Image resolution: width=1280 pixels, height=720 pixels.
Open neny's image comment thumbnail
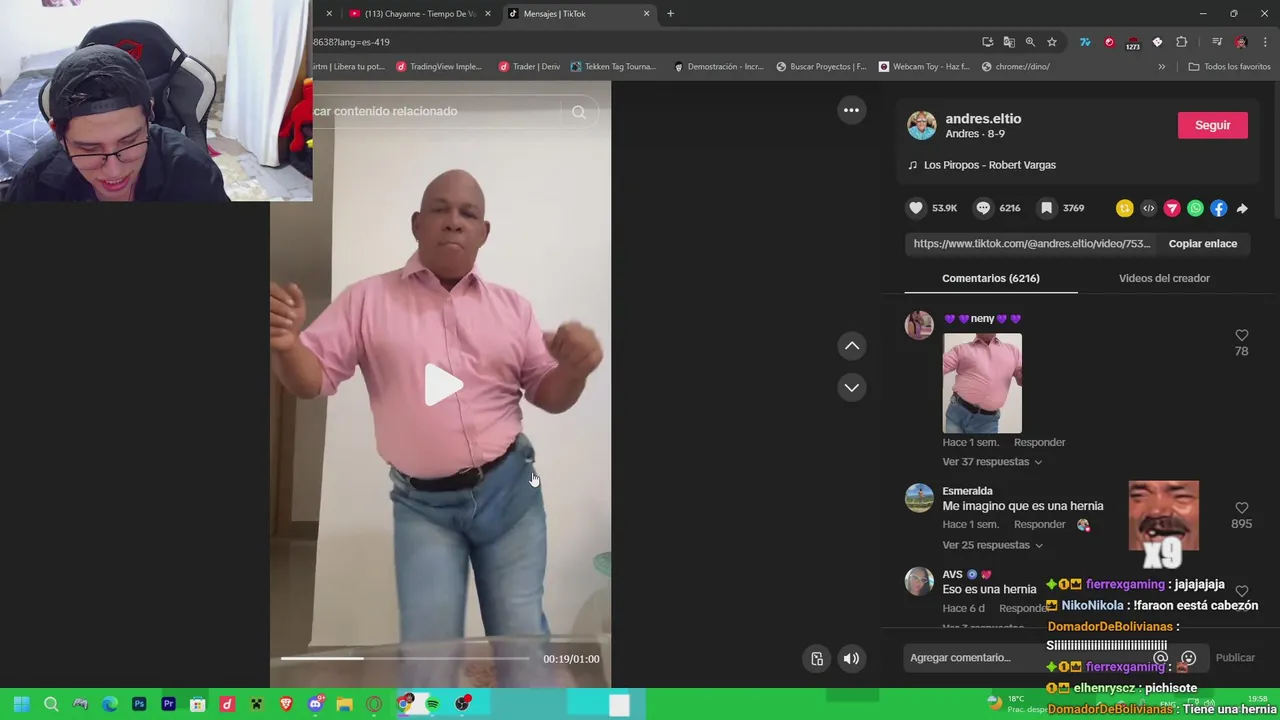point(982,383)
